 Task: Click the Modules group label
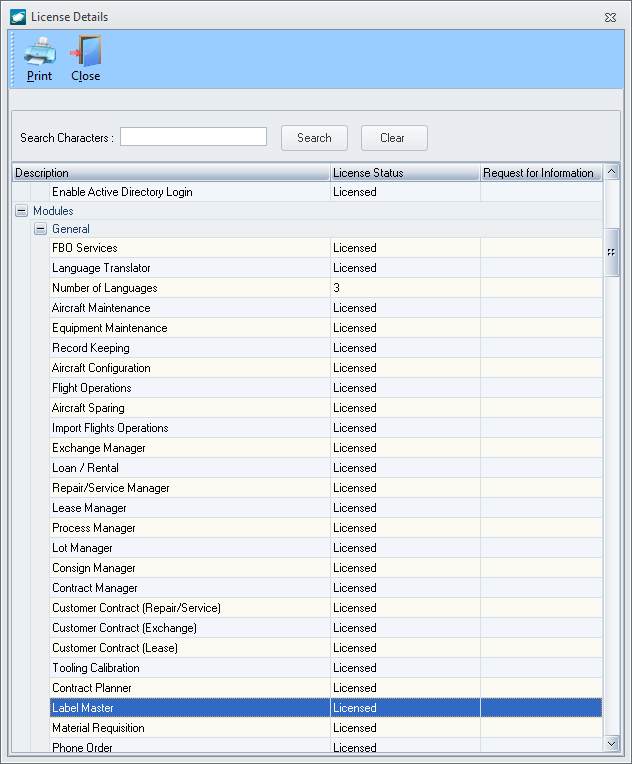click(x=53, y=211)
